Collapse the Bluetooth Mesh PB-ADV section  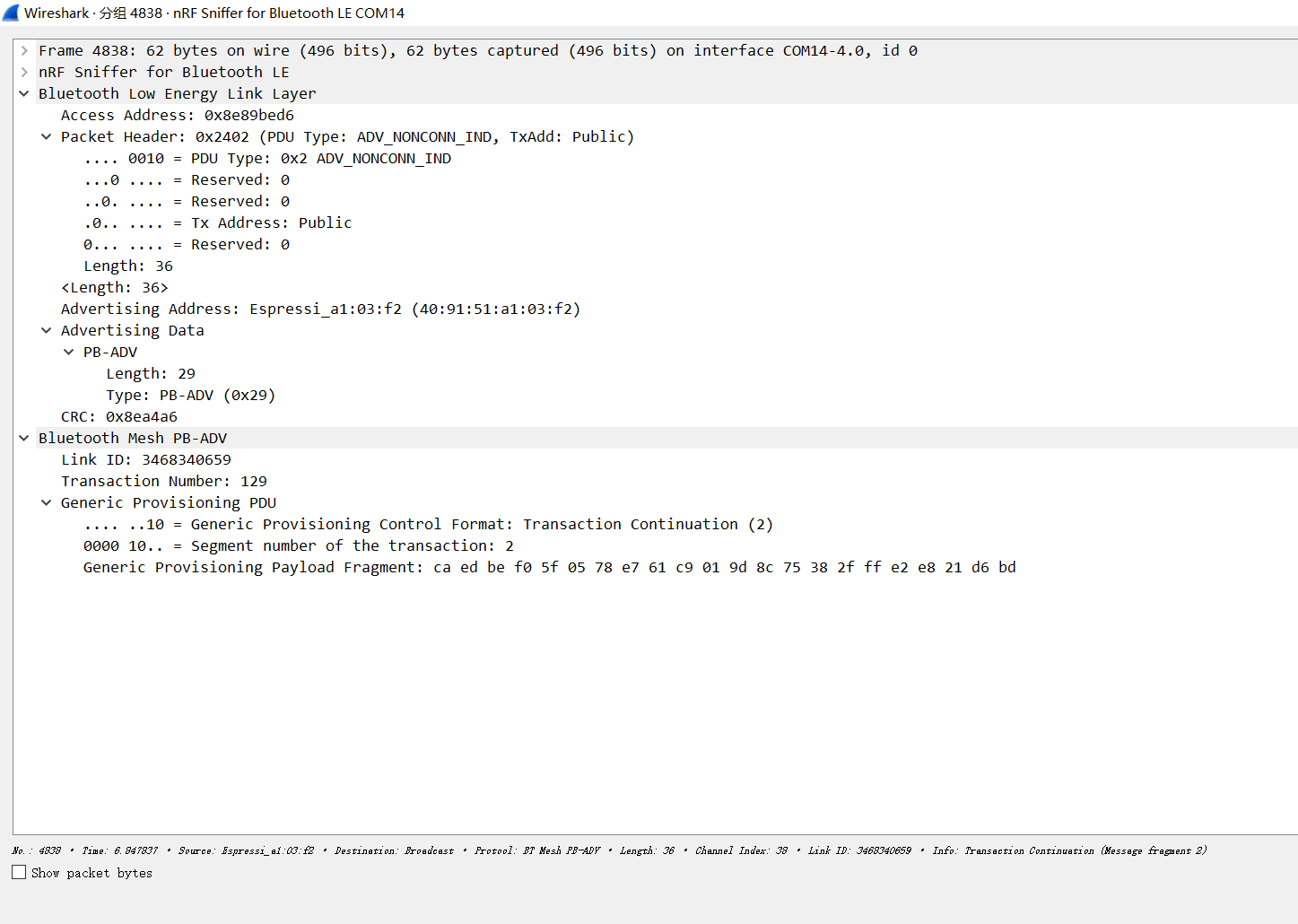tap(24, 439)
